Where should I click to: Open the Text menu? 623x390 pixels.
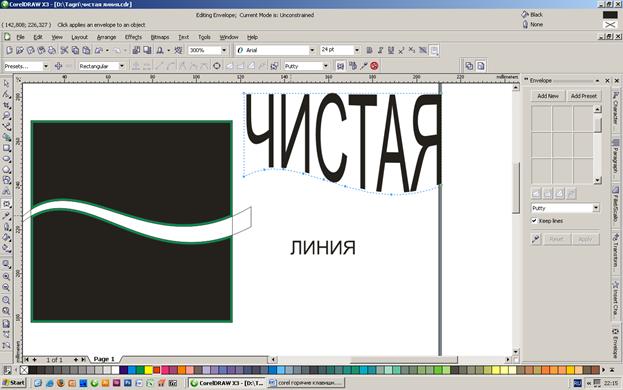click(x=183, y=37)
